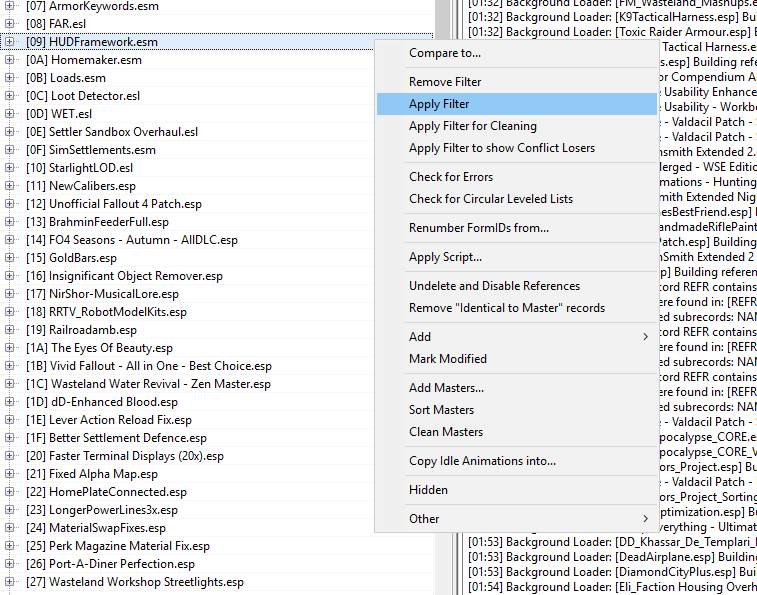Expand the ArmorKeywords.esm tree node
The height and width of the screenshot is (595, 757).
[9, 6]
